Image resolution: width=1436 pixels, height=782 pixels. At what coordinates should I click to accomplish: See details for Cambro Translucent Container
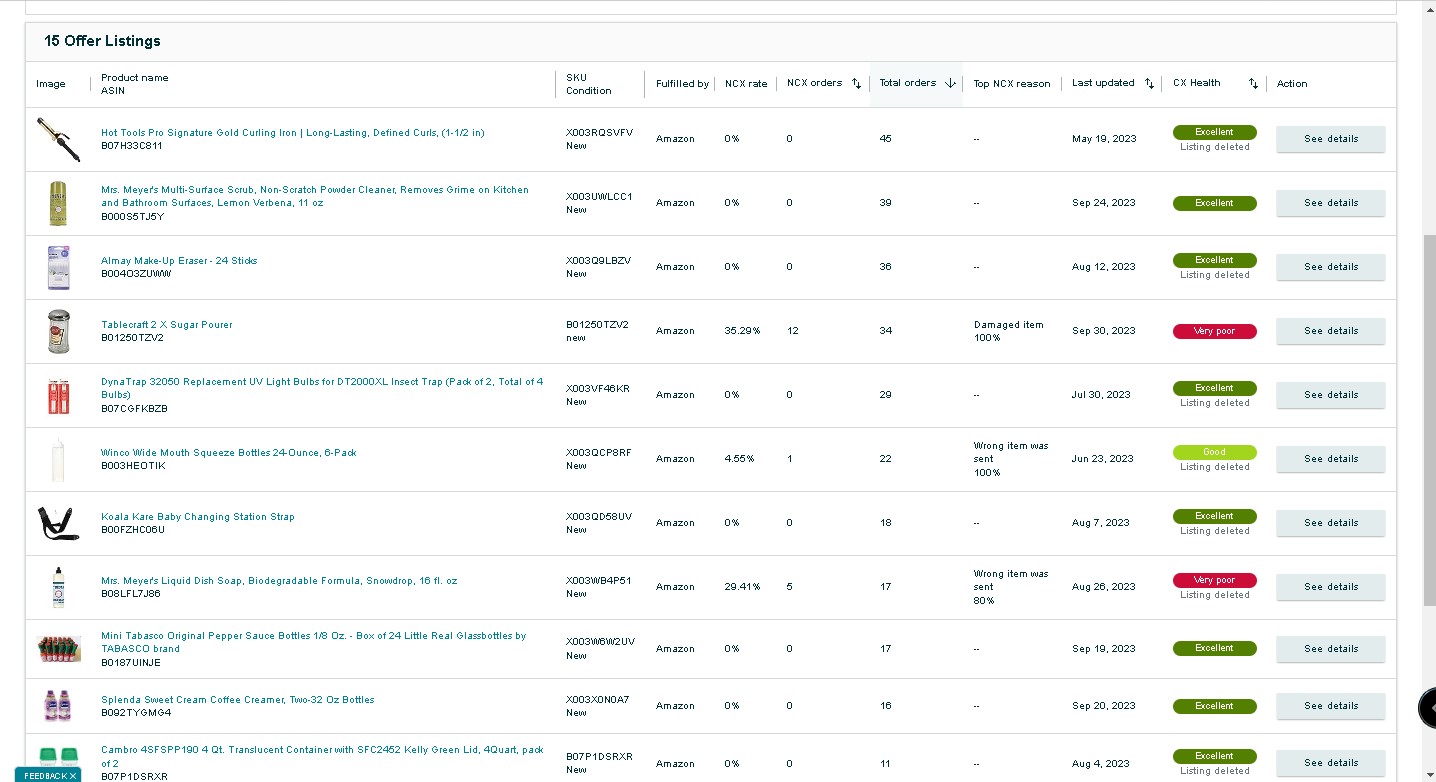coord(1330,763)
